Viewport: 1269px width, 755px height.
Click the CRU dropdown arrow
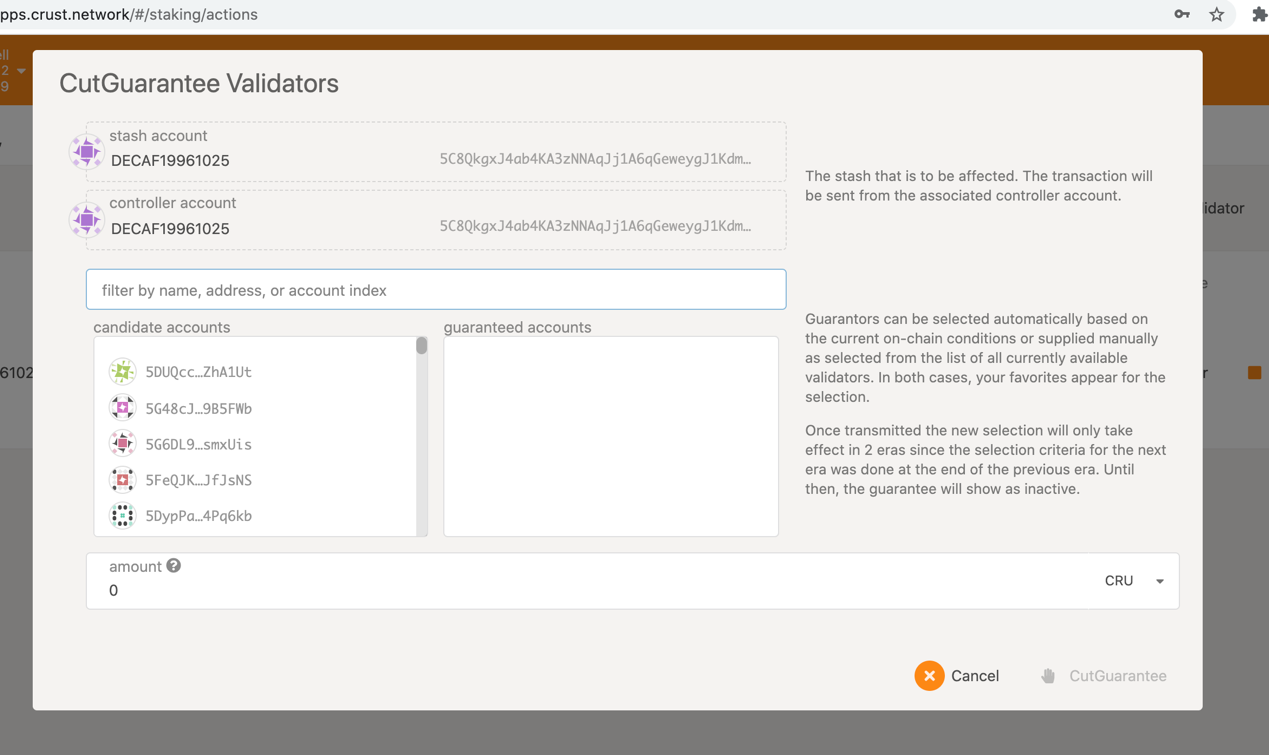[x=1160, y=582]
